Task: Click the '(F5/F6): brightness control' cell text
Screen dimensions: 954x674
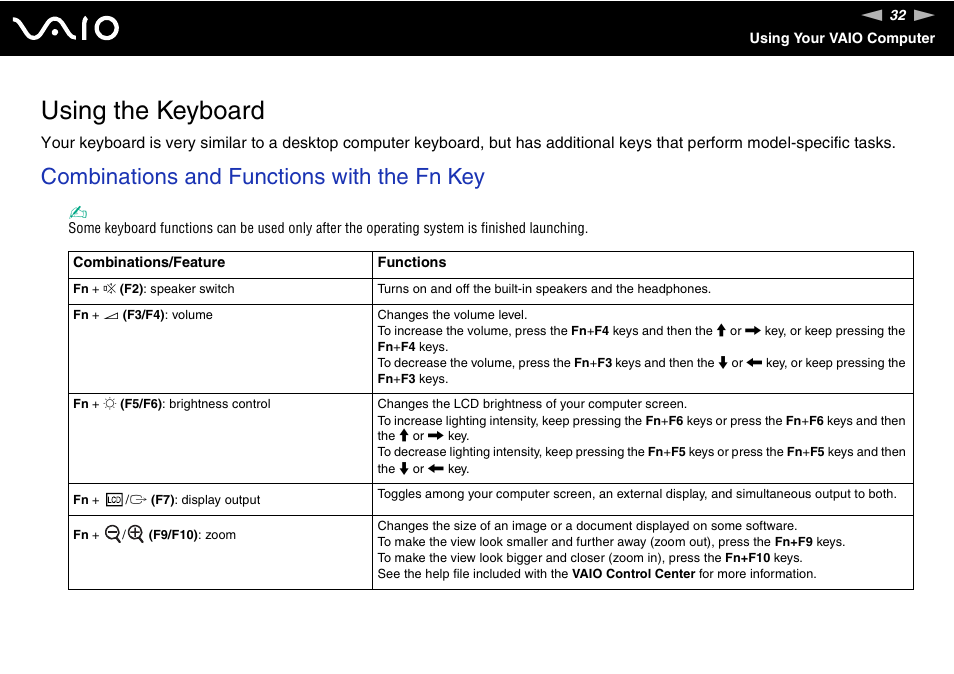Action: point(195,404)
